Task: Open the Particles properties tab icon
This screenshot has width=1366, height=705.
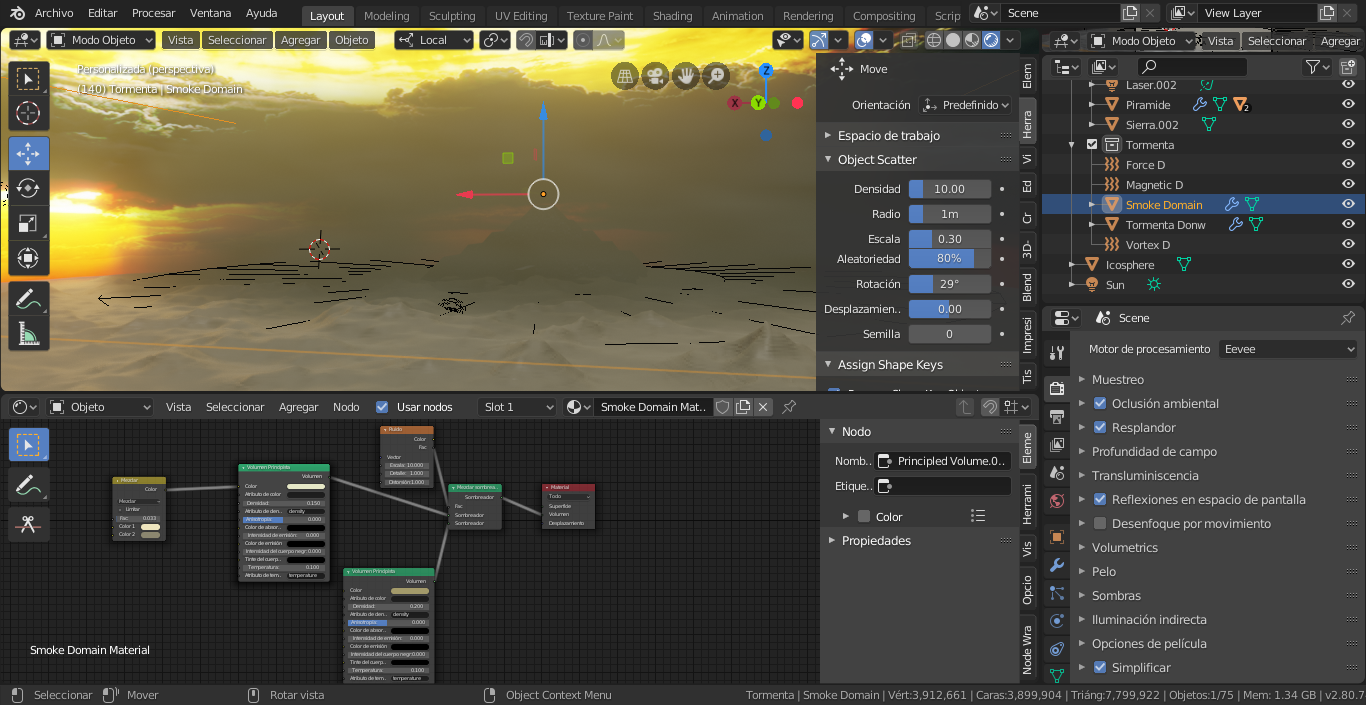Action: tap(1057, 593)
